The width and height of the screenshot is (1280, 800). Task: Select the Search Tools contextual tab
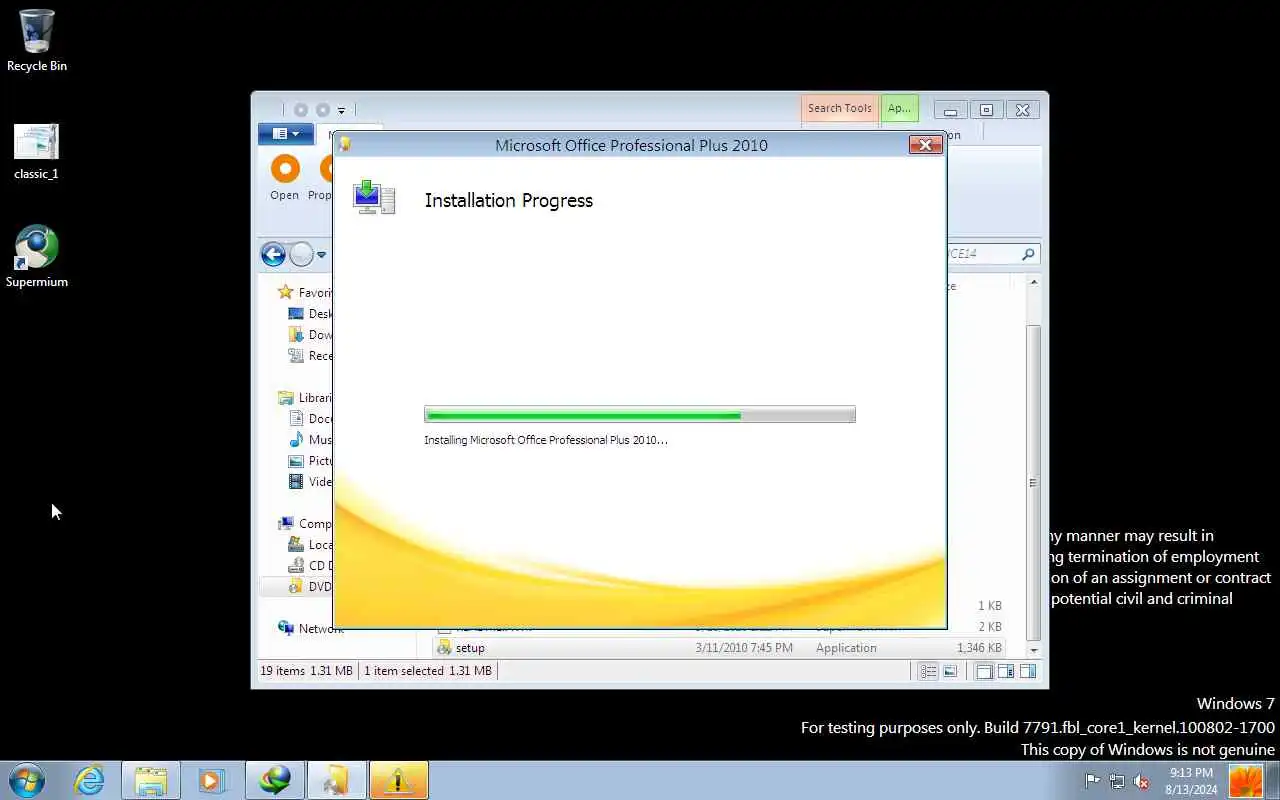[839, 108]
